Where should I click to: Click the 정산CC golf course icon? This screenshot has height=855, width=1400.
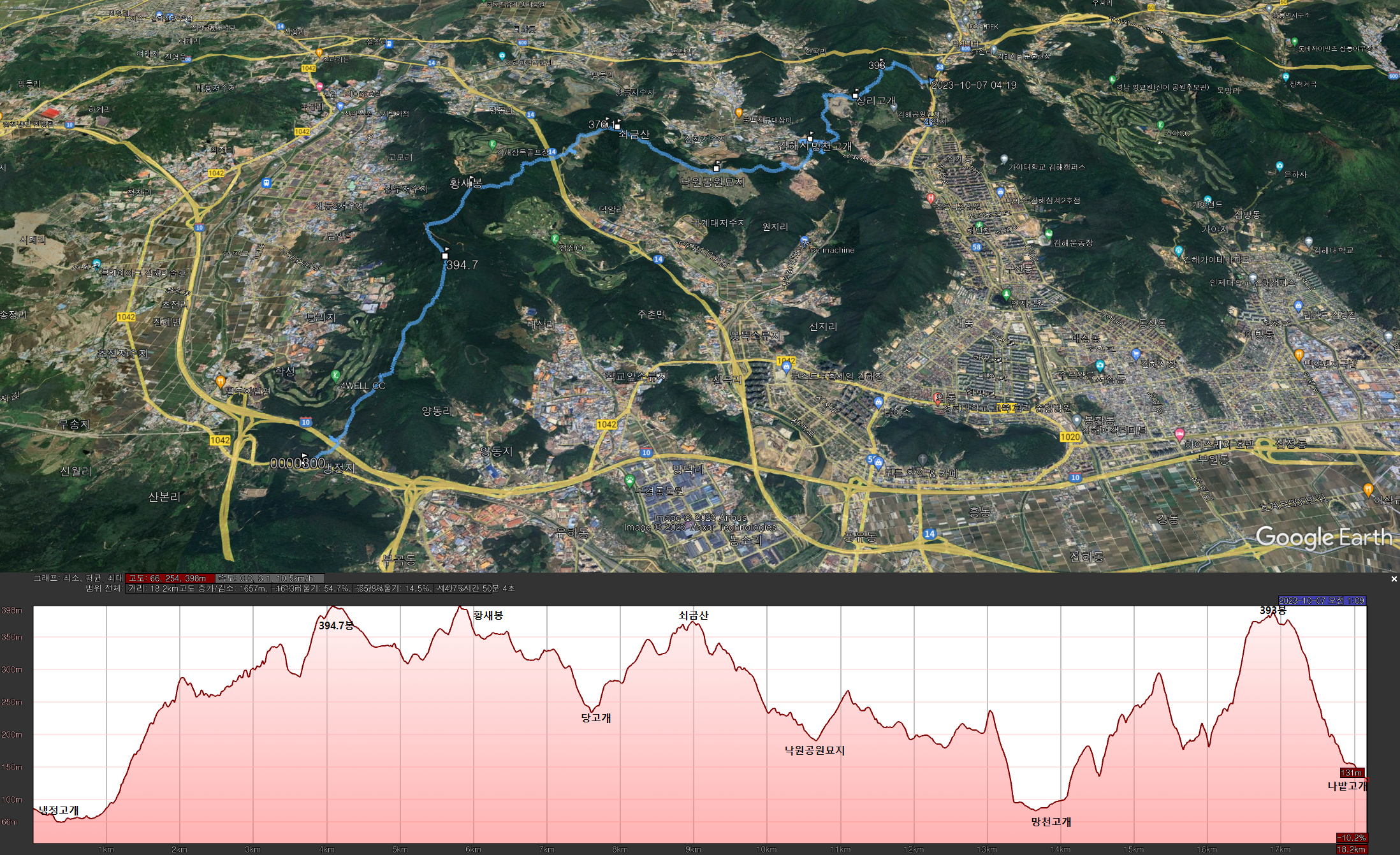tap(554, 238)
